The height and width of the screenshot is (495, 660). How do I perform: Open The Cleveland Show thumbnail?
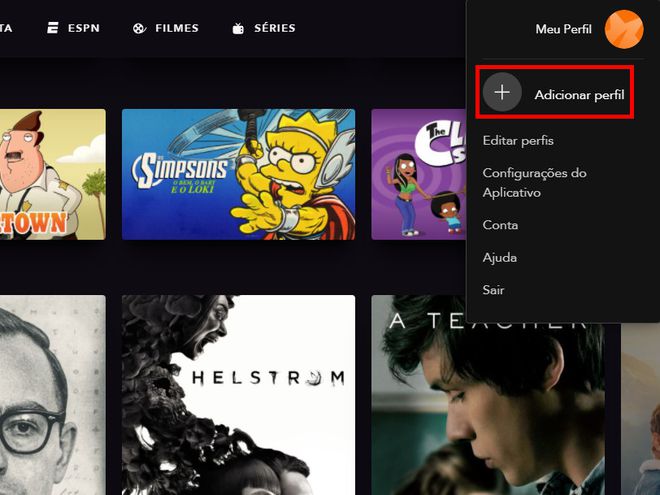coord(418,174)
